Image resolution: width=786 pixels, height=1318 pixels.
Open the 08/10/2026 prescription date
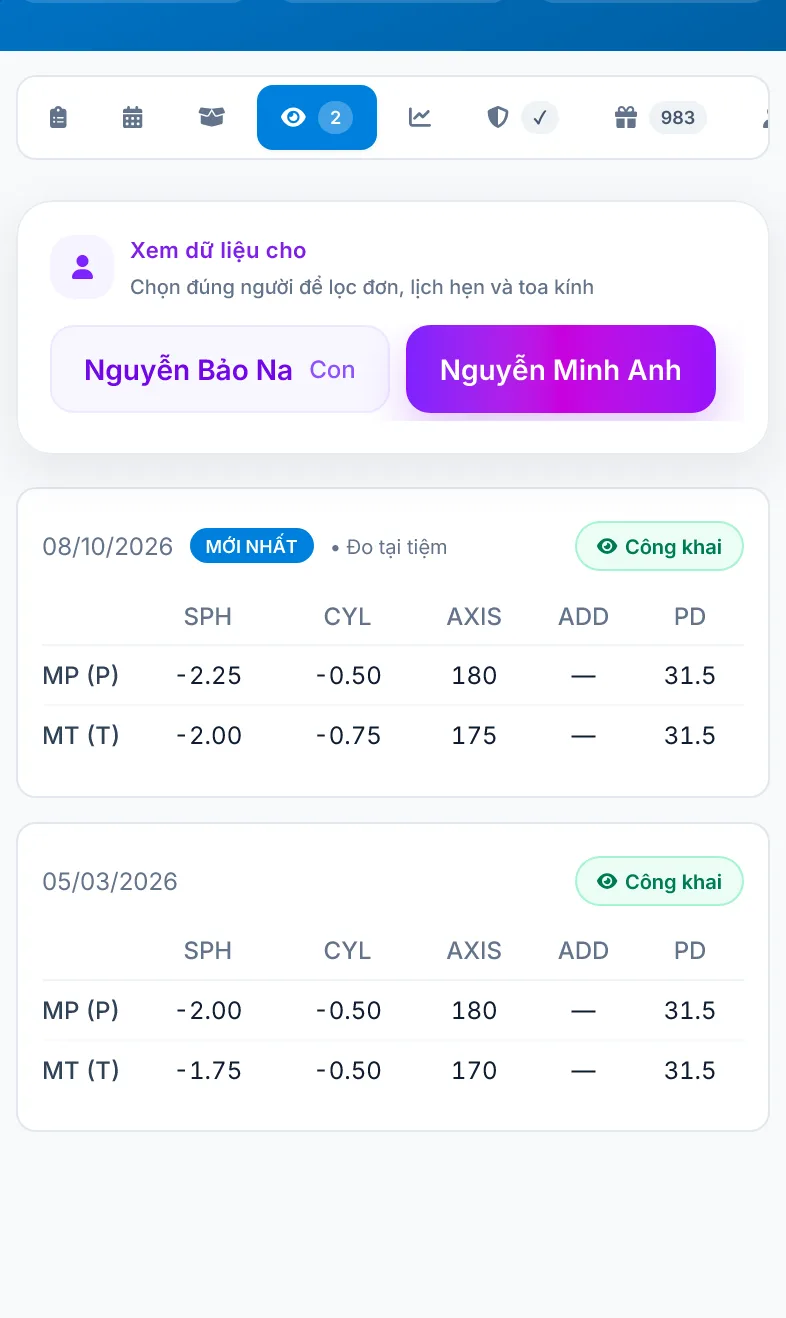pyautogui.click(x=108, y=547)
